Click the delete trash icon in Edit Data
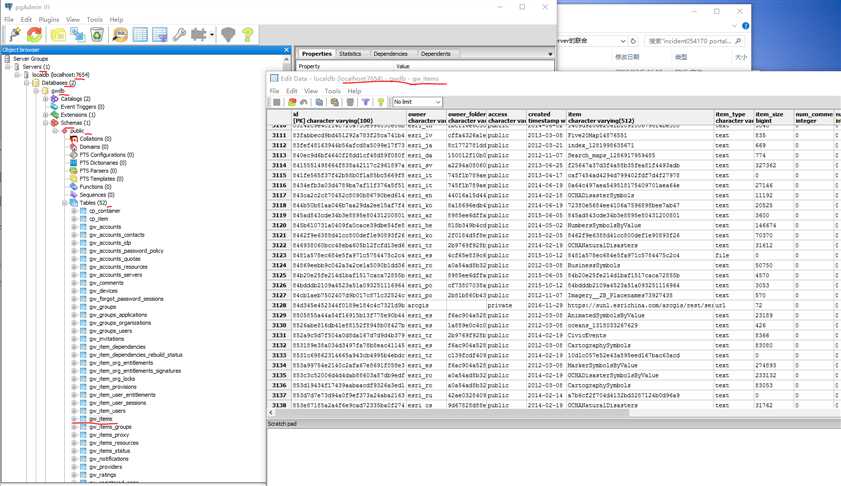The width and height of the screenshot is (841, 486). click(350, 102)
